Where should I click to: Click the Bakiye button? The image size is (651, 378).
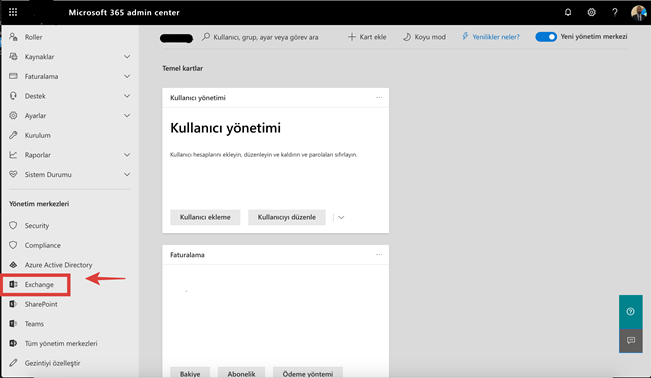[x=190, y=373]
